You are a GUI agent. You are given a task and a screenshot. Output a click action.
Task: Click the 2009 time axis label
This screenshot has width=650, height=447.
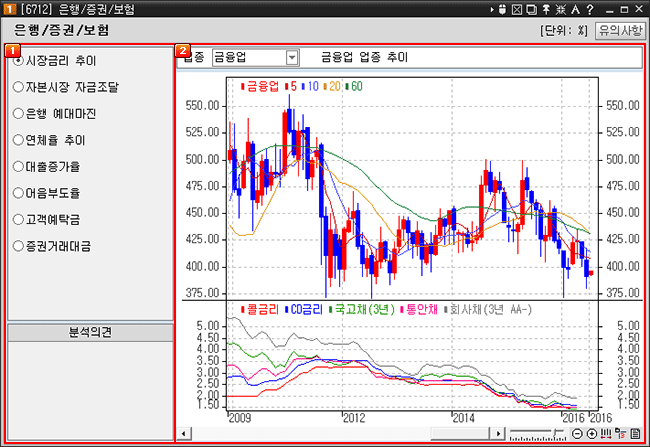(240, 418)
